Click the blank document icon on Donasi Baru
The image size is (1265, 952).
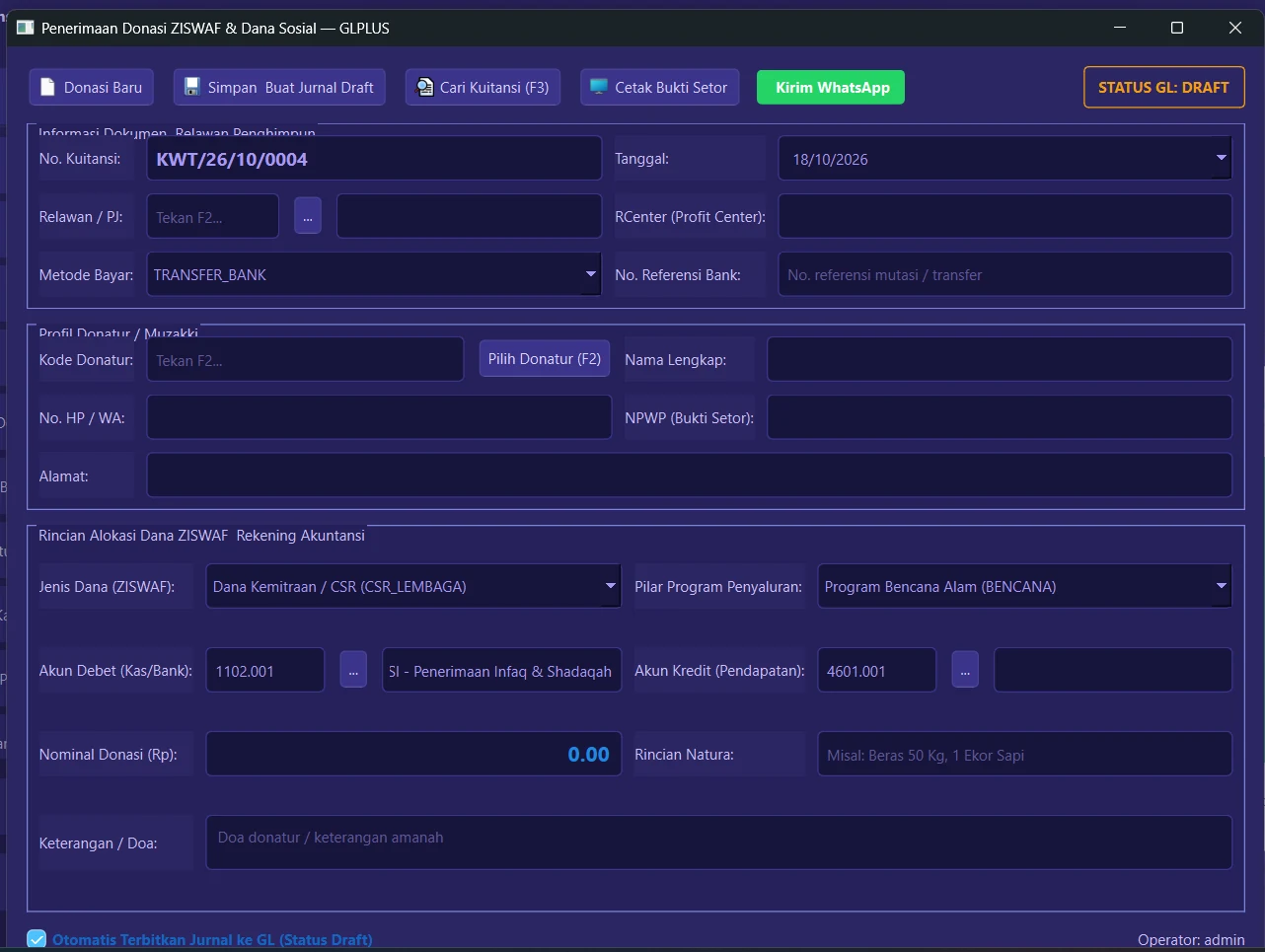(x=47, y=87)
